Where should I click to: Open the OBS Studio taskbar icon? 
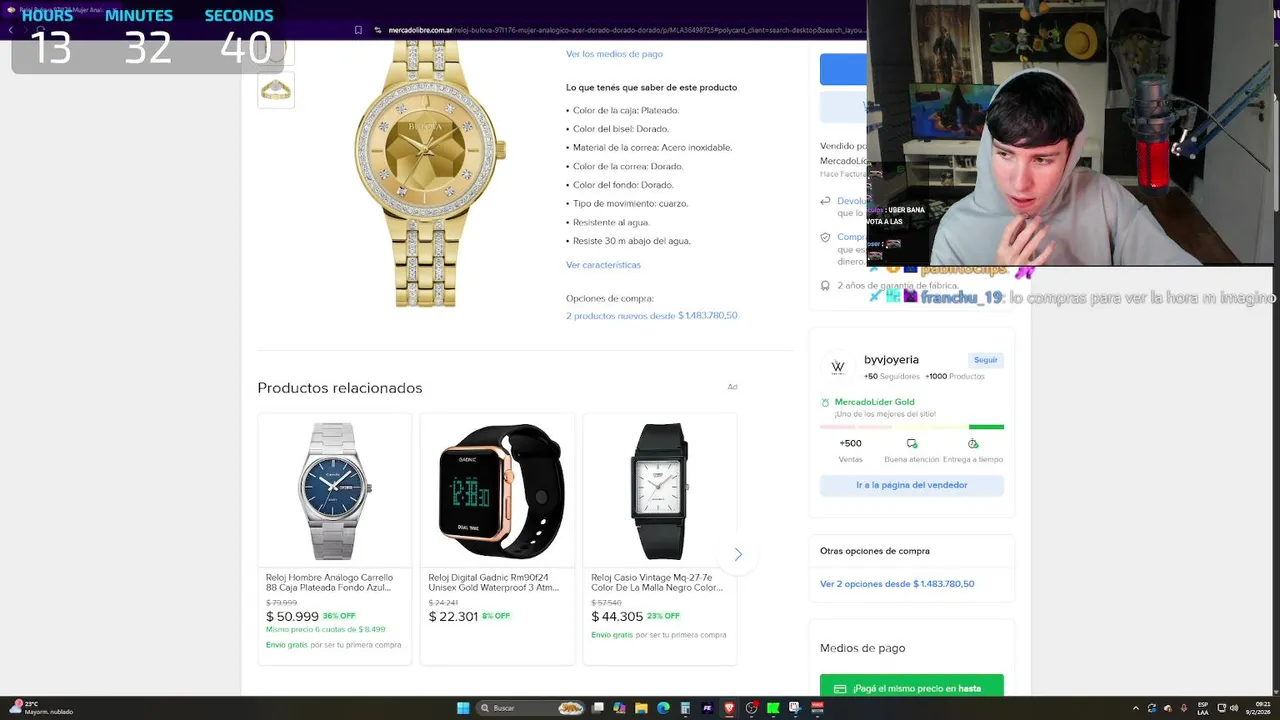pyautogui.click(x=751, y=708)
